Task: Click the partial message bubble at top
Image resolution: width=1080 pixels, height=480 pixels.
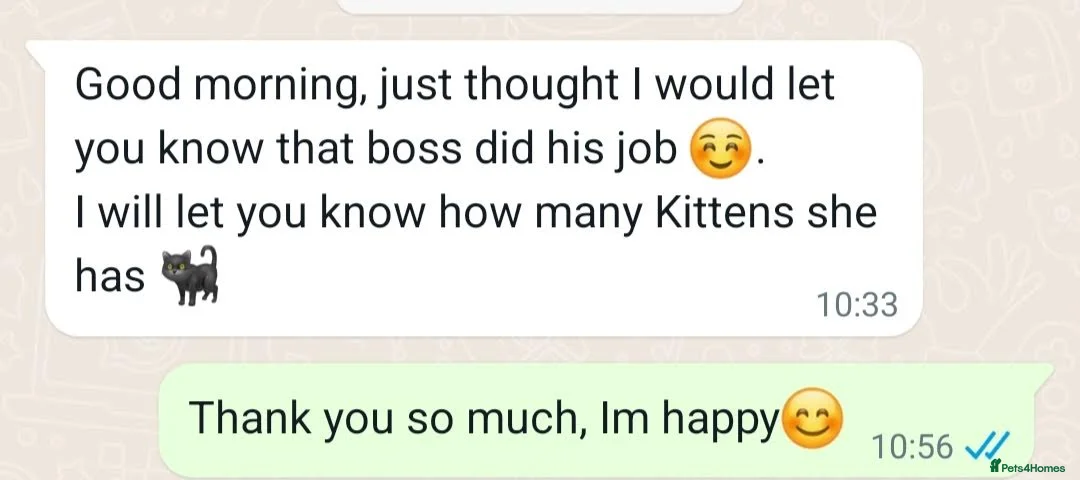Action: [540, 5]
